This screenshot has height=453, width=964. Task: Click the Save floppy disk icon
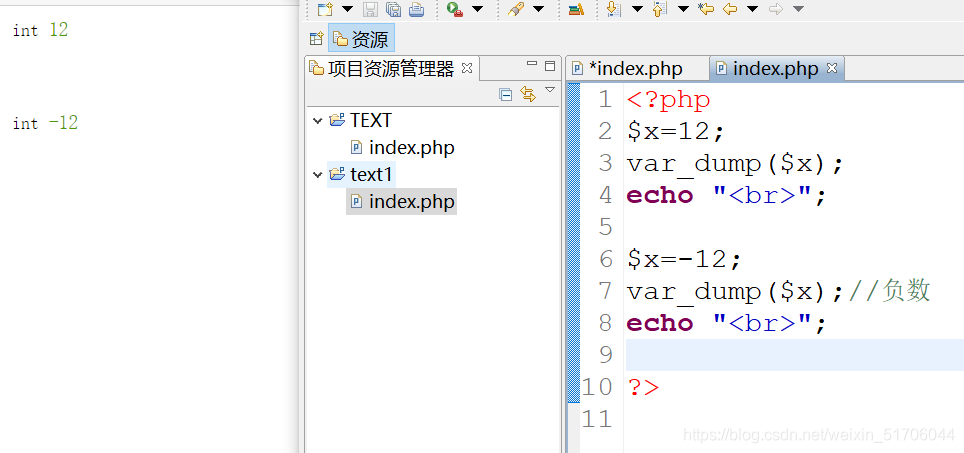[370, 9]
